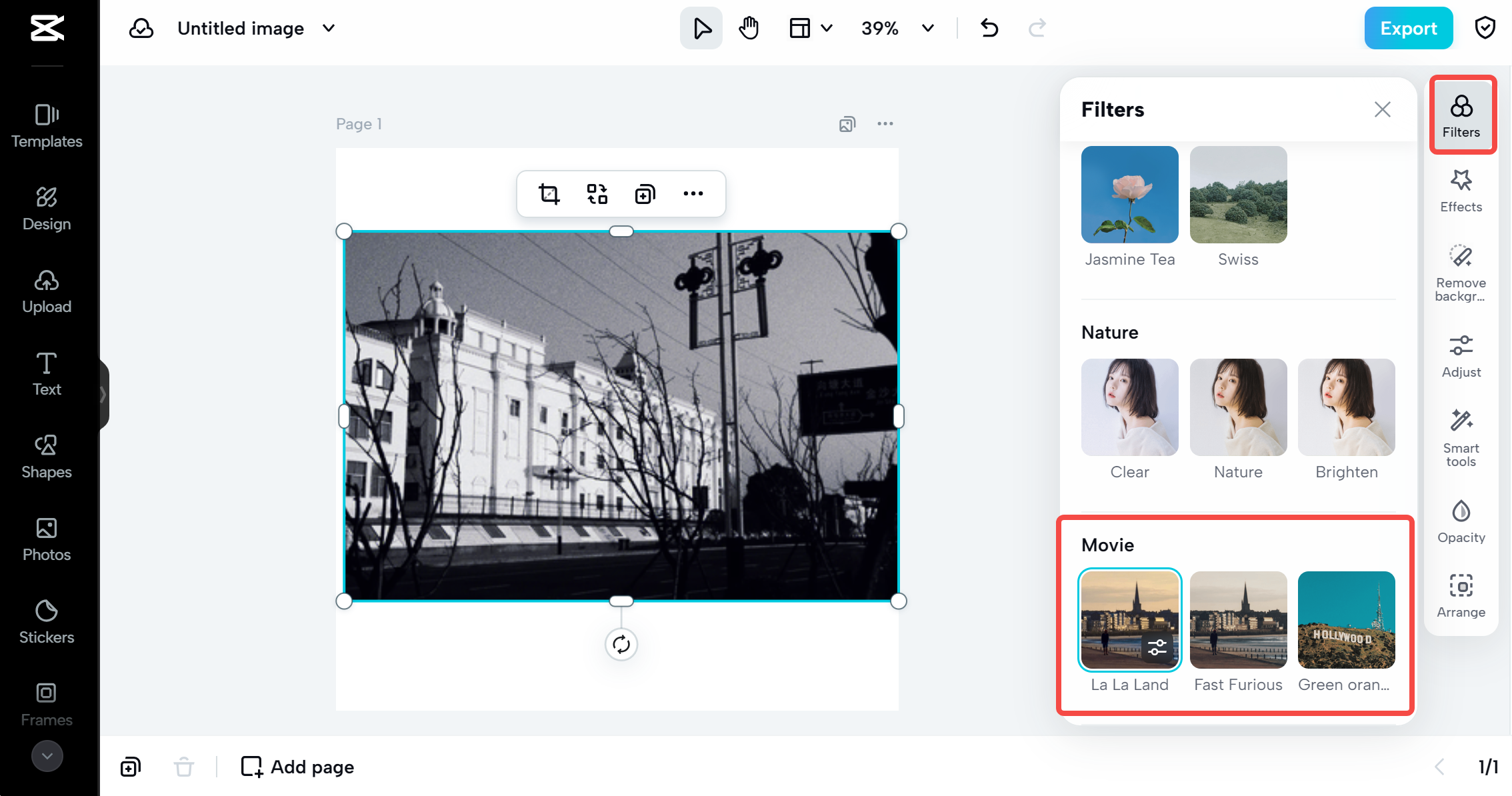The image size is (1512, 796).
Task: Expand the layout dropdown in toolbar
Action: point(827,28)
